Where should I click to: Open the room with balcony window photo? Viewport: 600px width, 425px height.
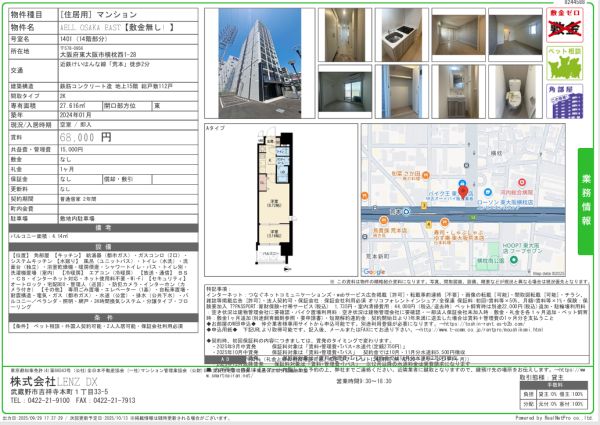pos(345,91)
